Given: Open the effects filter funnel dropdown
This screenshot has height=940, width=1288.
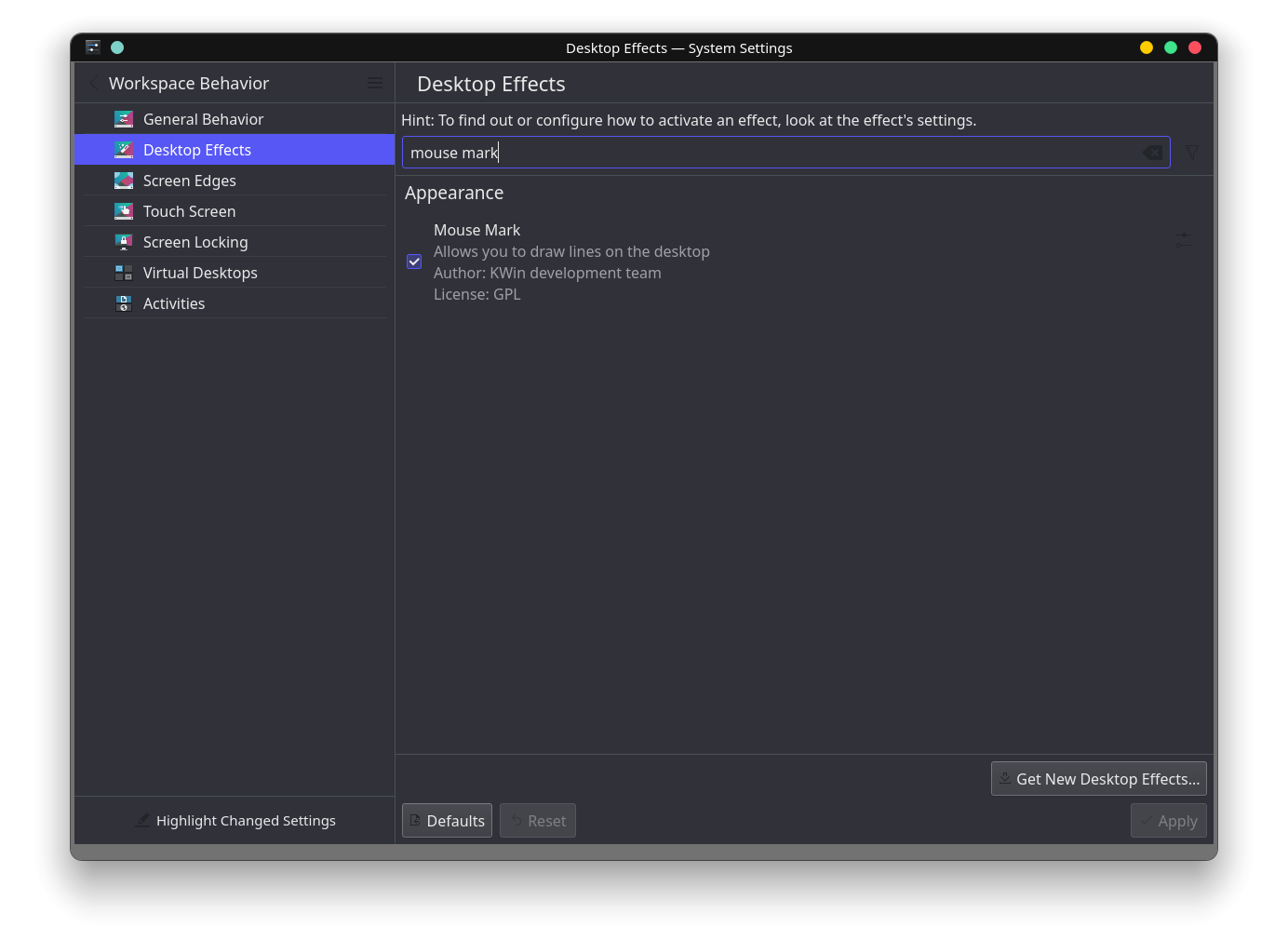Looking at the screenshot, I should (x=1192, y=152).
